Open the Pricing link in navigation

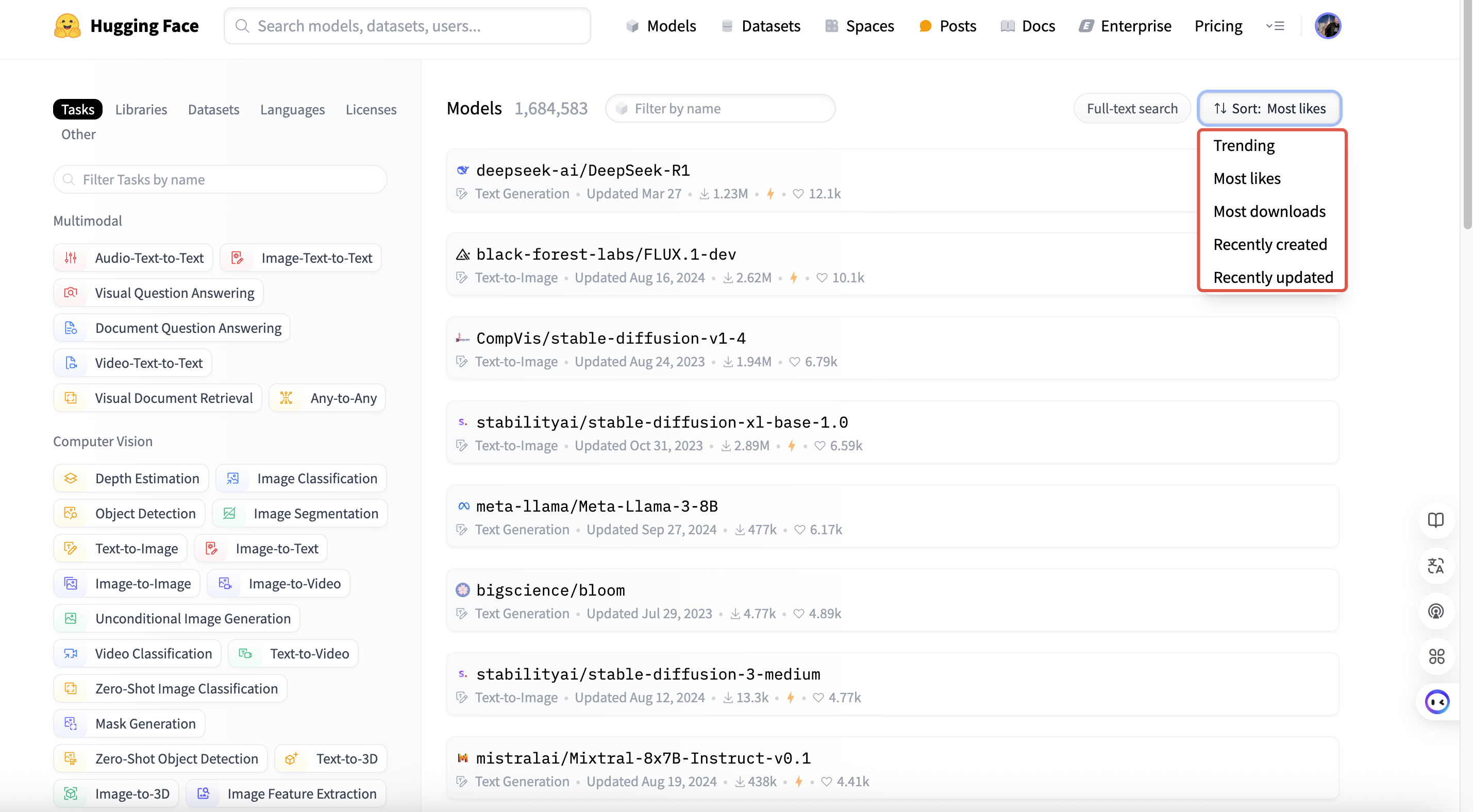click(x=1218, y=26)
